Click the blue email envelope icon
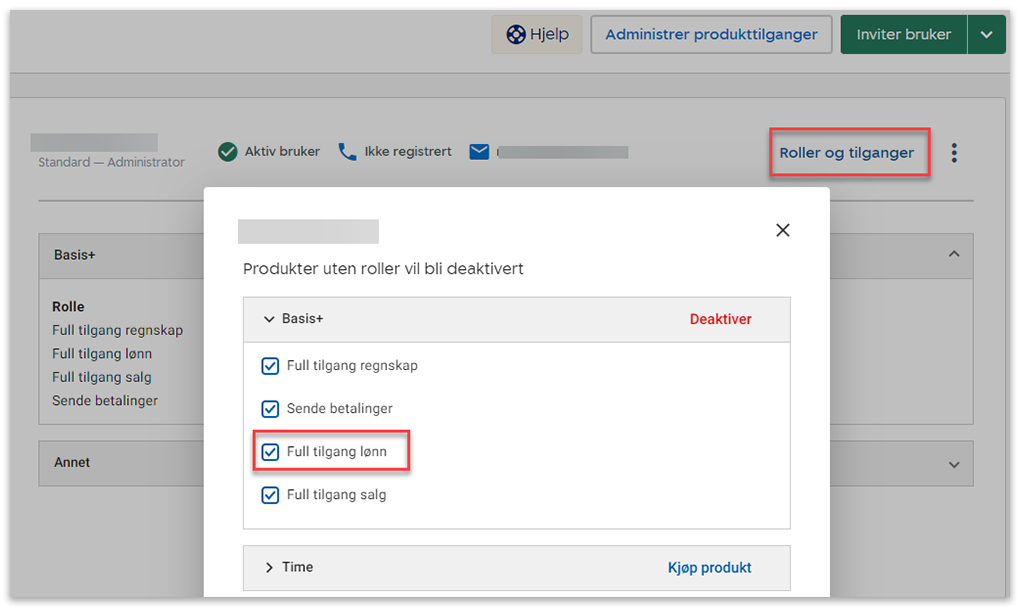The height and width of the screenshot is (607, 1020). [480, 152]
